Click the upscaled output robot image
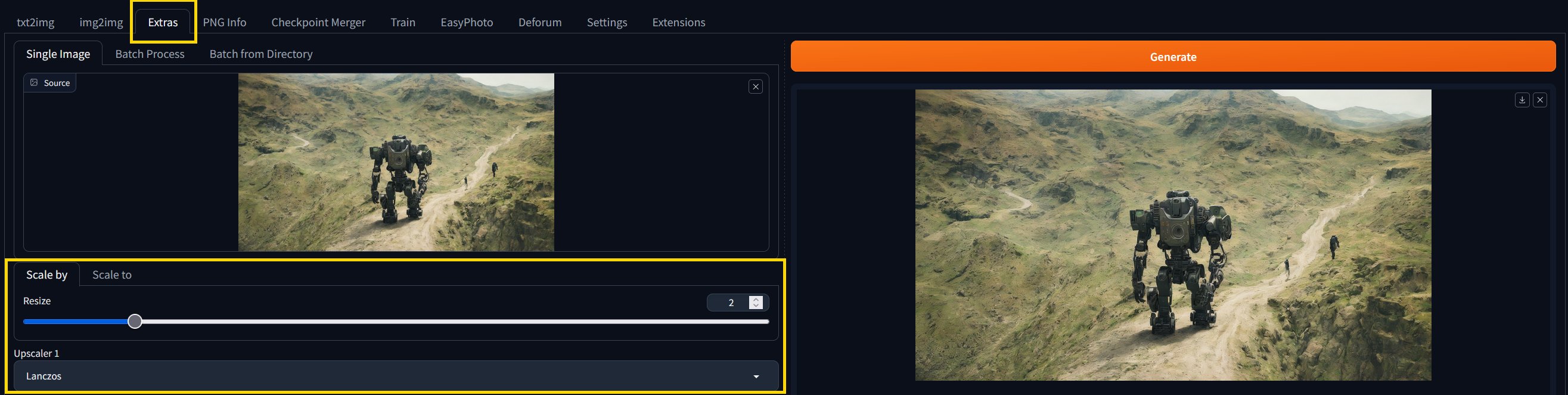The height and width of the screenshot is (395, 1568). (1173, 235)
